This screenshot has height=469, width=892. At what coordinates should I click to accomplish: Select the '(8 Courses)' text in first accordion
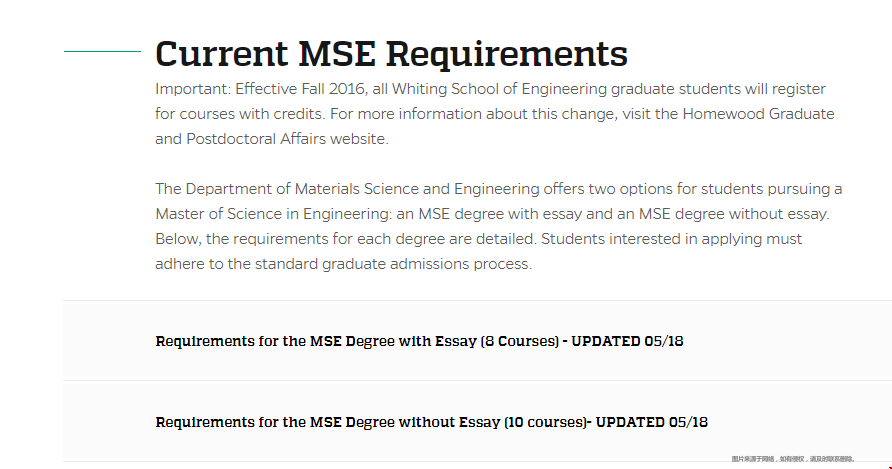(x=520, y=341)
